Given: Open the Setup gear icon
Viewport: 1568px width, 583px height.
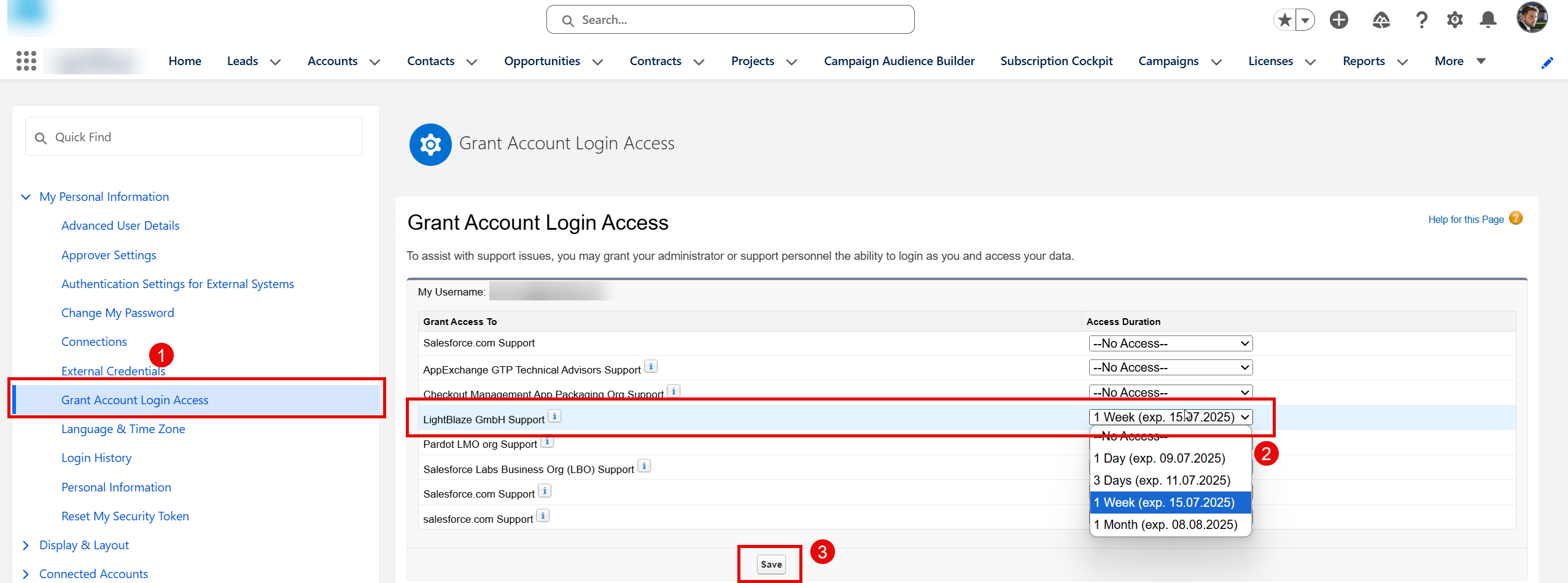Looking at the screenshot, I should point(1454,20).
